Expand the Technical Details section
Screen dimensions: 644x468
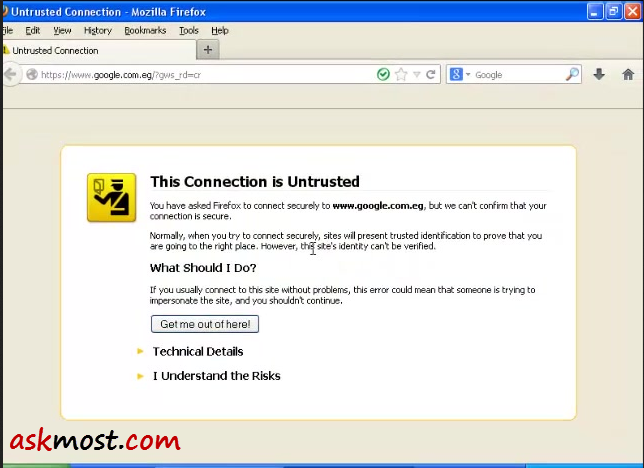coord(198,352)
